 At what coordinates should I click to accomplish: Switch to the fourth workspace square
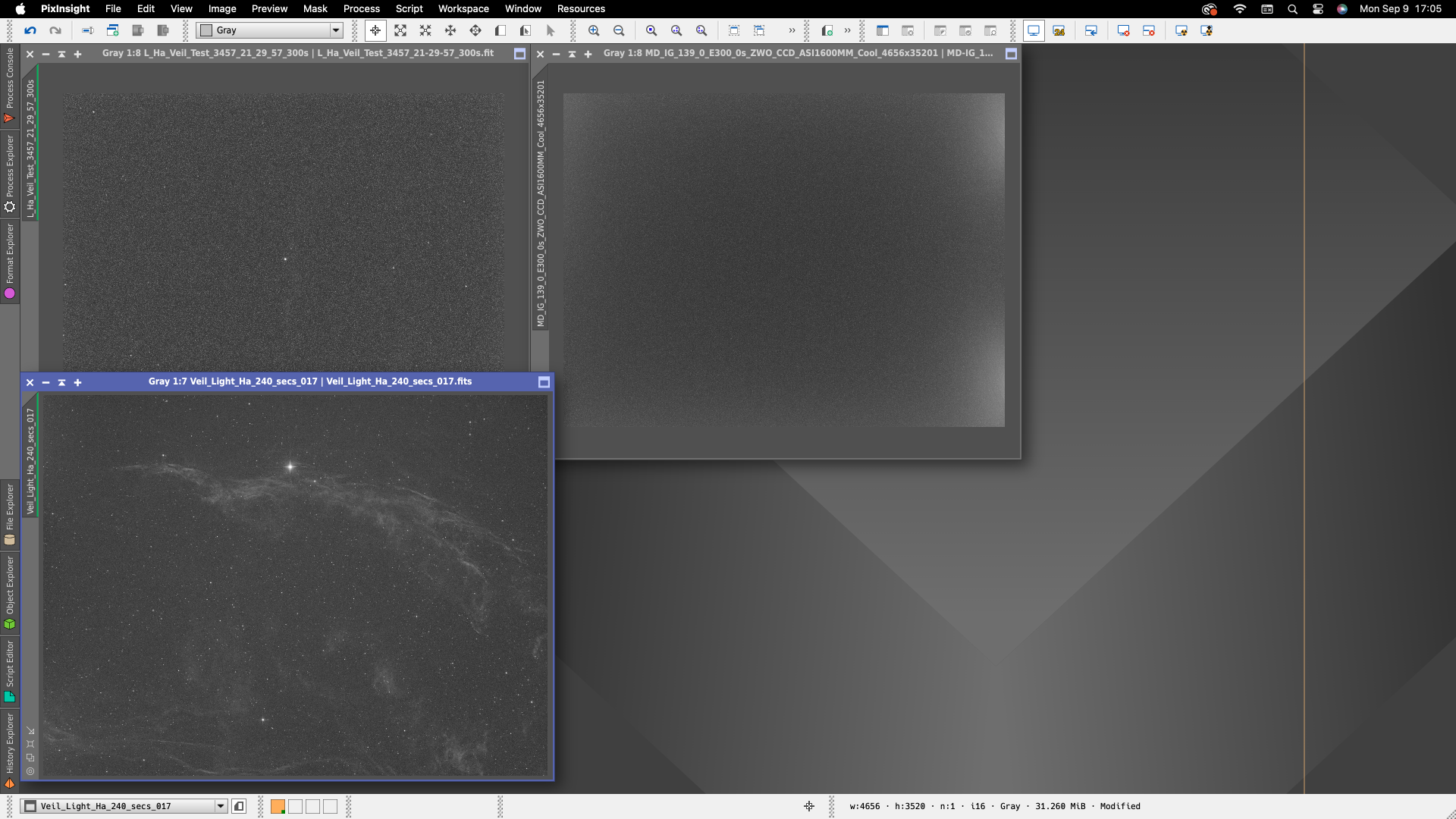point(330,806)
